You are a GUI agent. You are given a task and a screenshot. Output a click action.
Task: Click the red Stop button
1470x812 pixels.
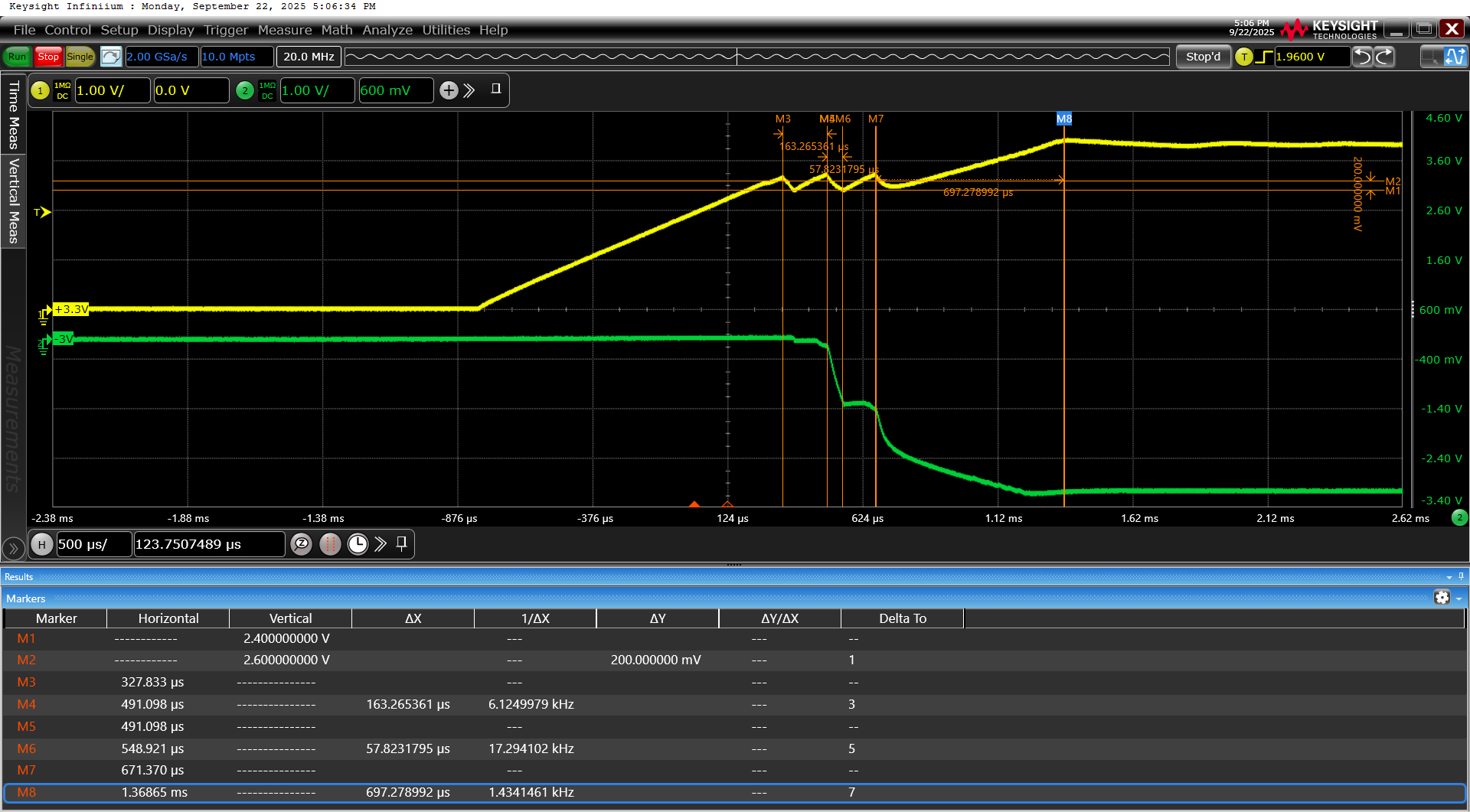(x=48, y=57)
